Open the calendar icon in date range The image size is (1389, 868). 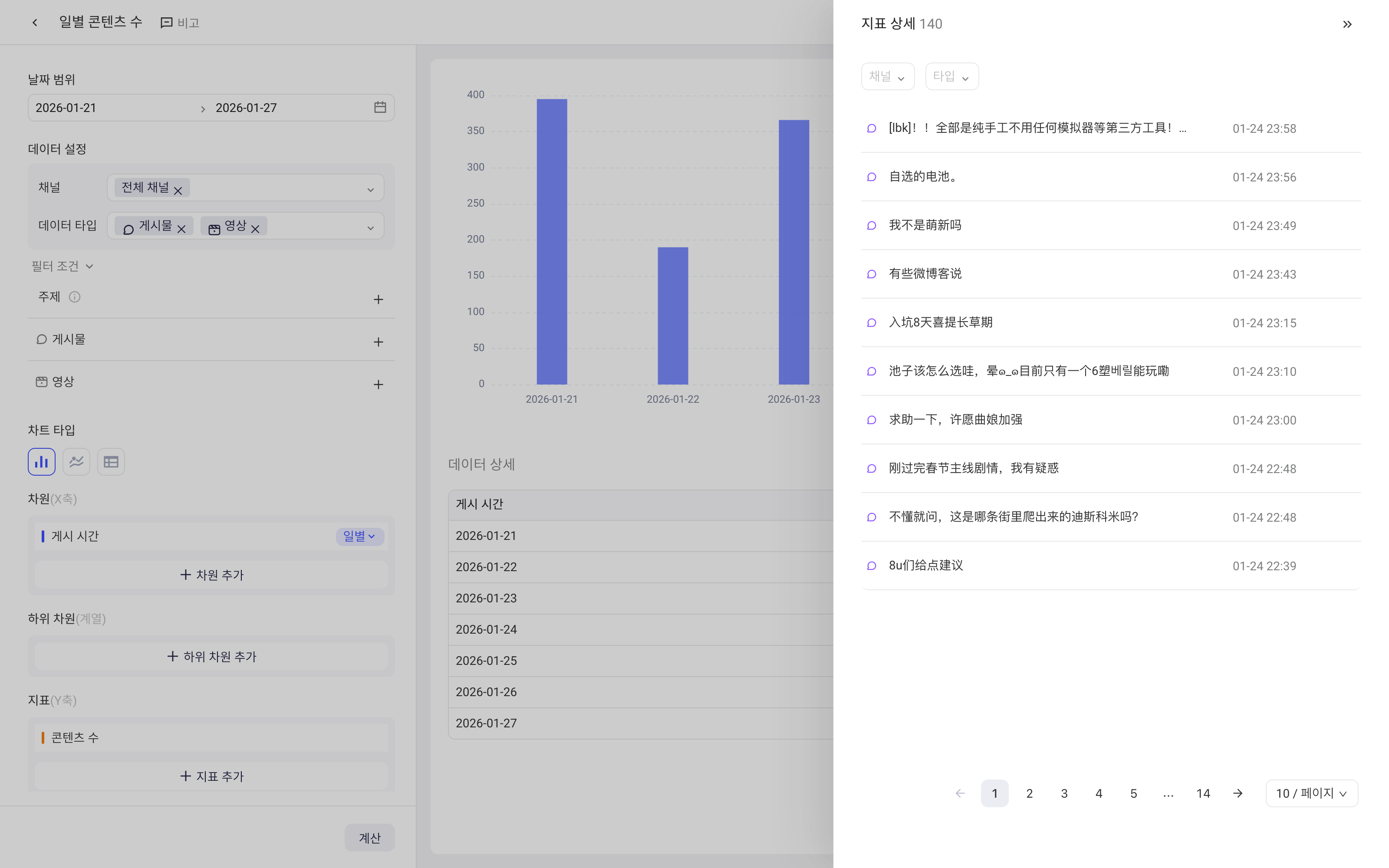(x=380, y=107)
